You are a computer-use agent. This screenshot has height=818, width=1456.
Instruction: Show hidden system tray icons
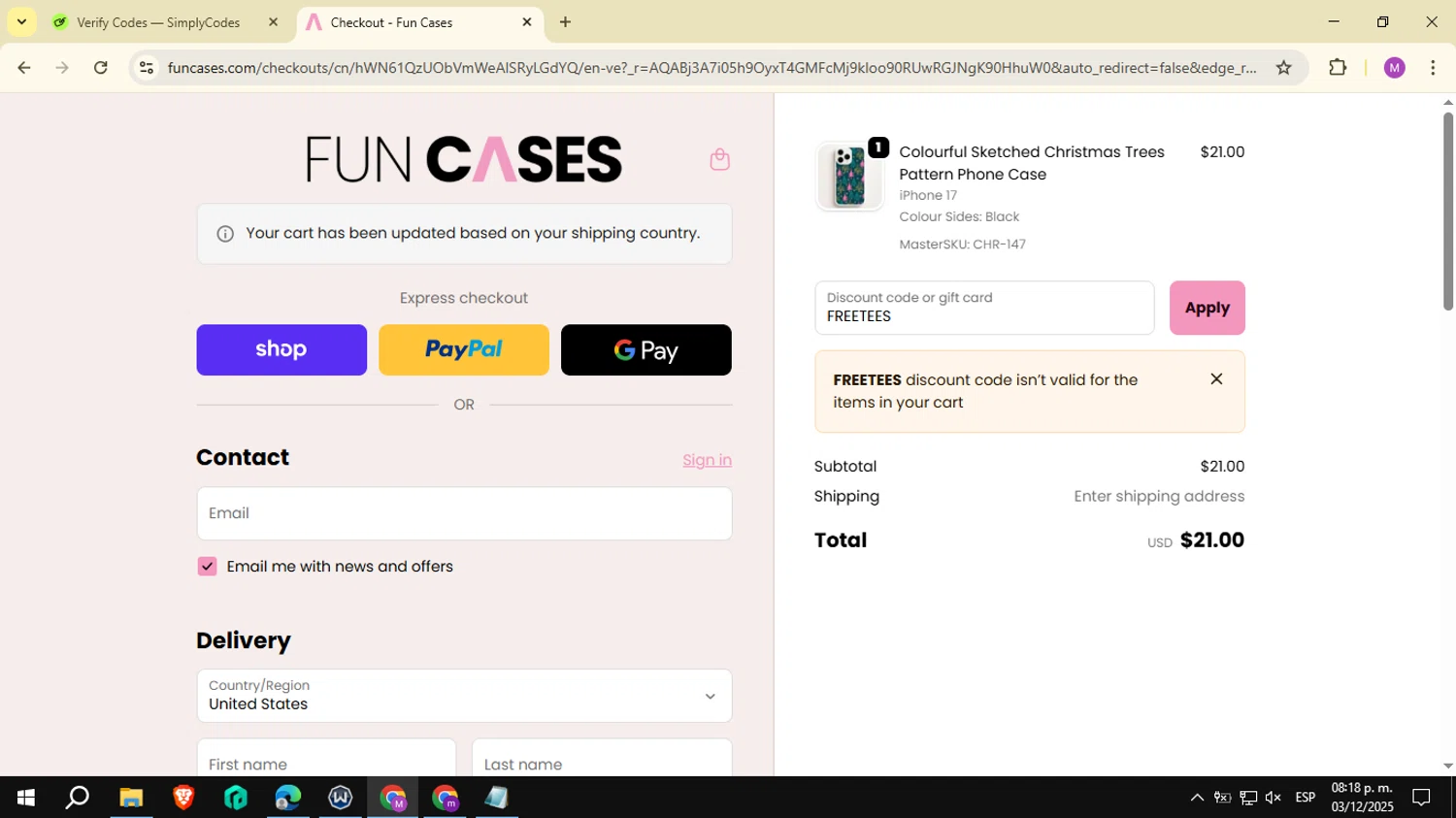tap(1197, 798)
